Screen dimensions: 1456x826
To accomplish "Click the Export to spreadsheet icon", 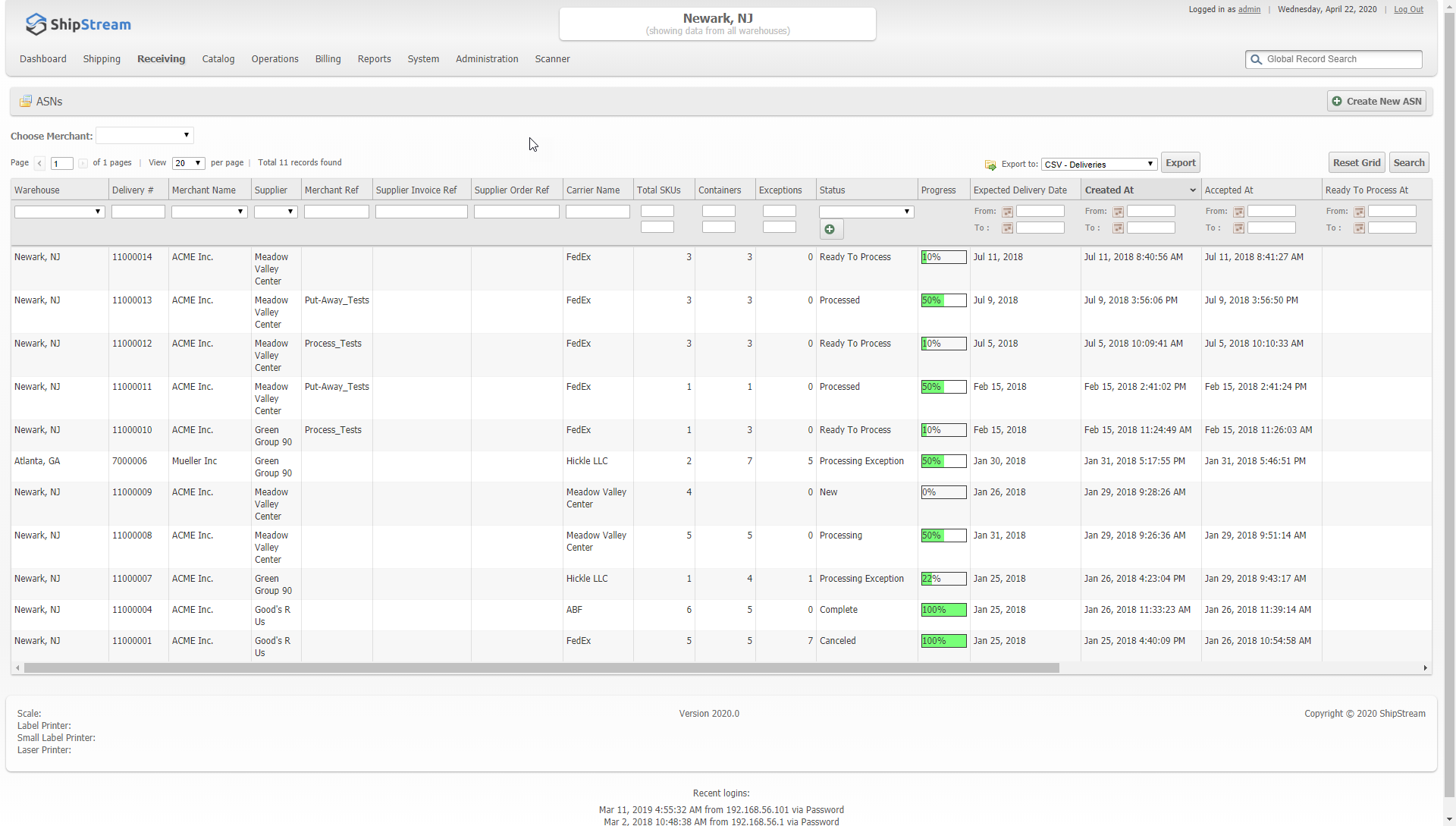I will (990, 165).
